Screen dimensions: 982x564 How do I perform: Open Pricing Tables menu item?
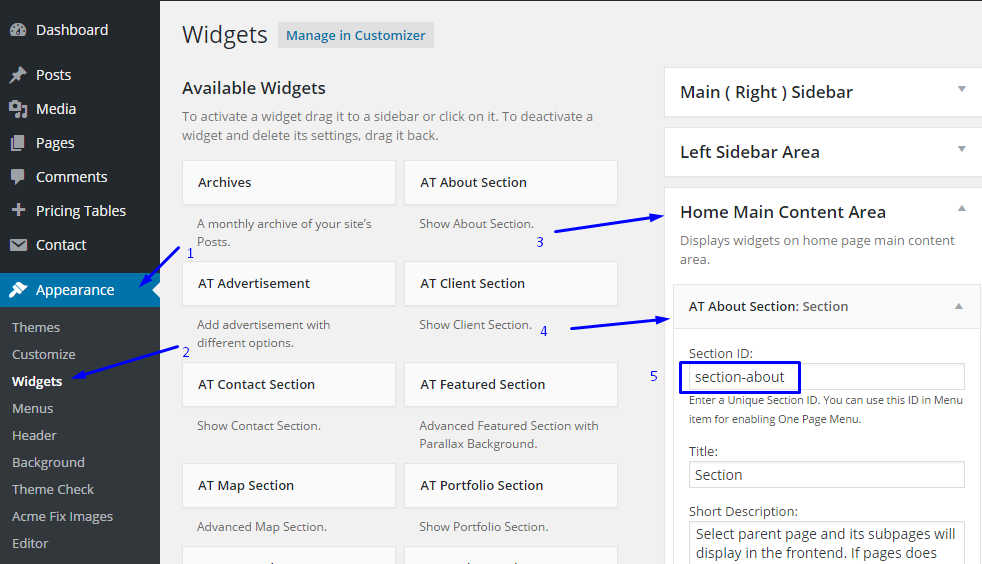click(81, 210)
